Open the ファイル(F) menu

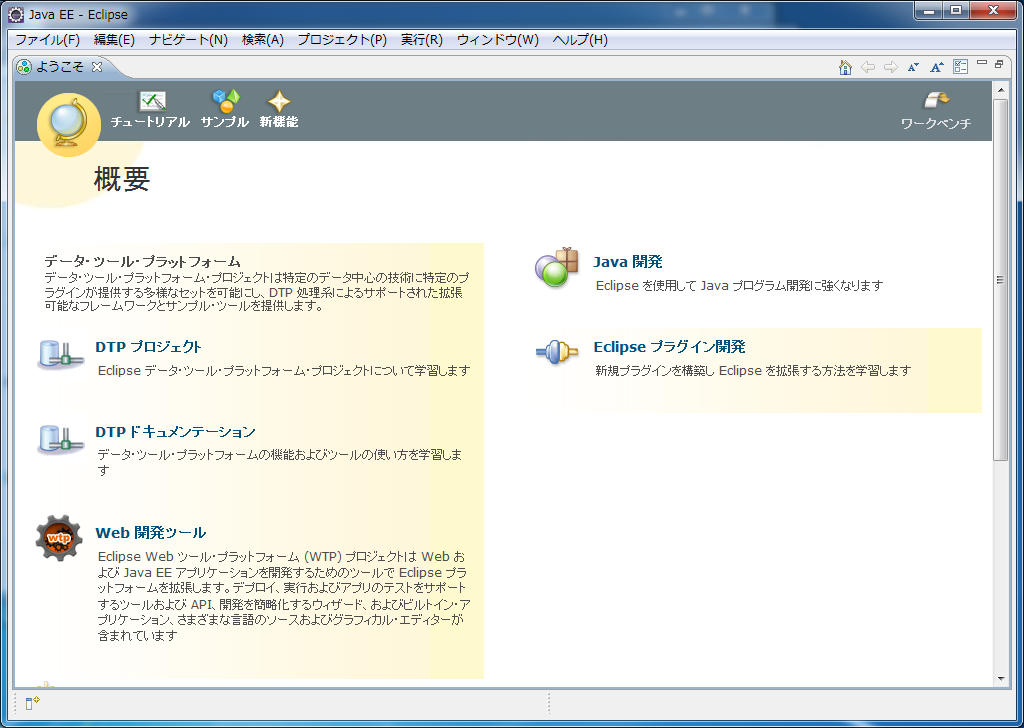(x=47, y=40)
